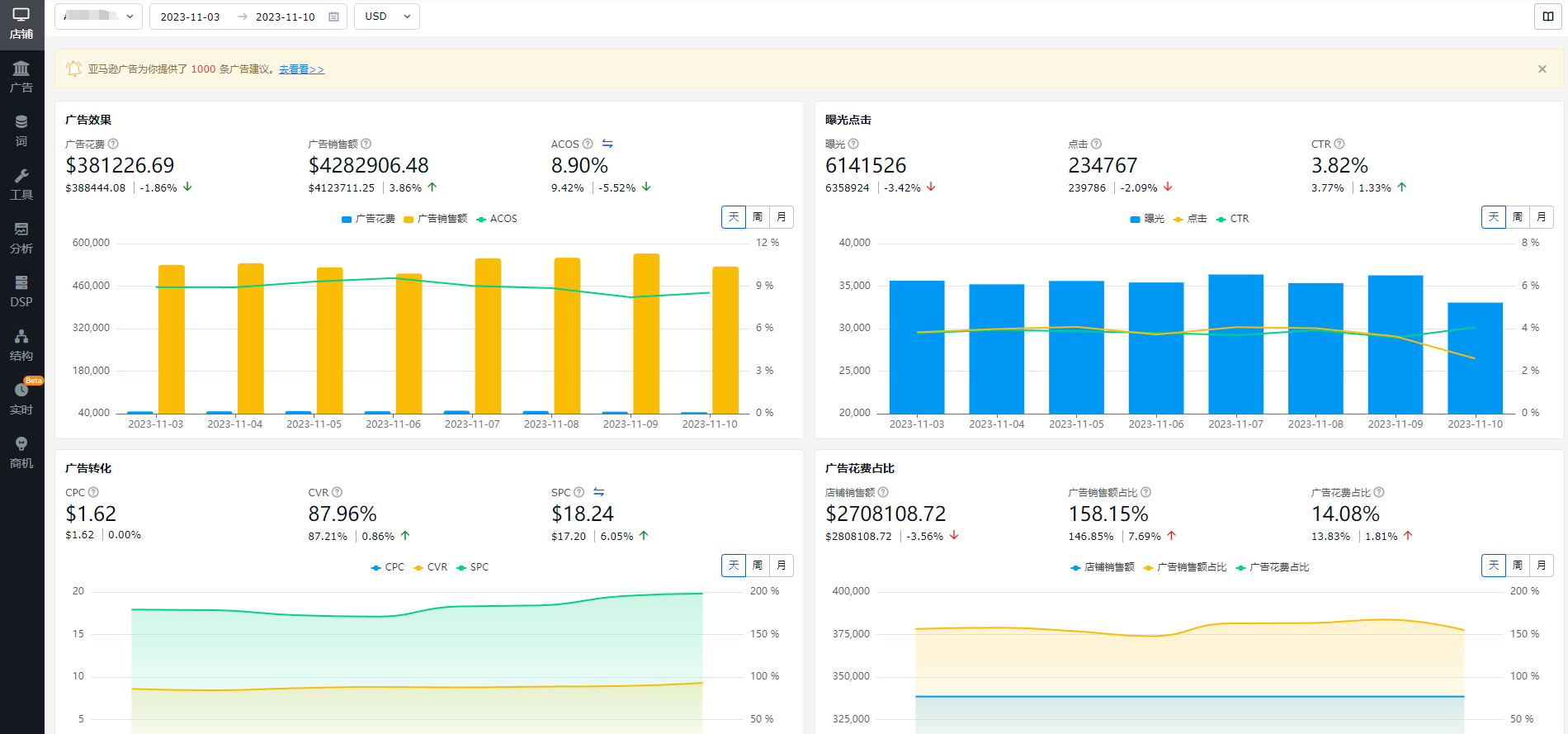
Task: Toggle 店铺销售额 series in 广告花费占比 legend
Action: (1103, 567)
